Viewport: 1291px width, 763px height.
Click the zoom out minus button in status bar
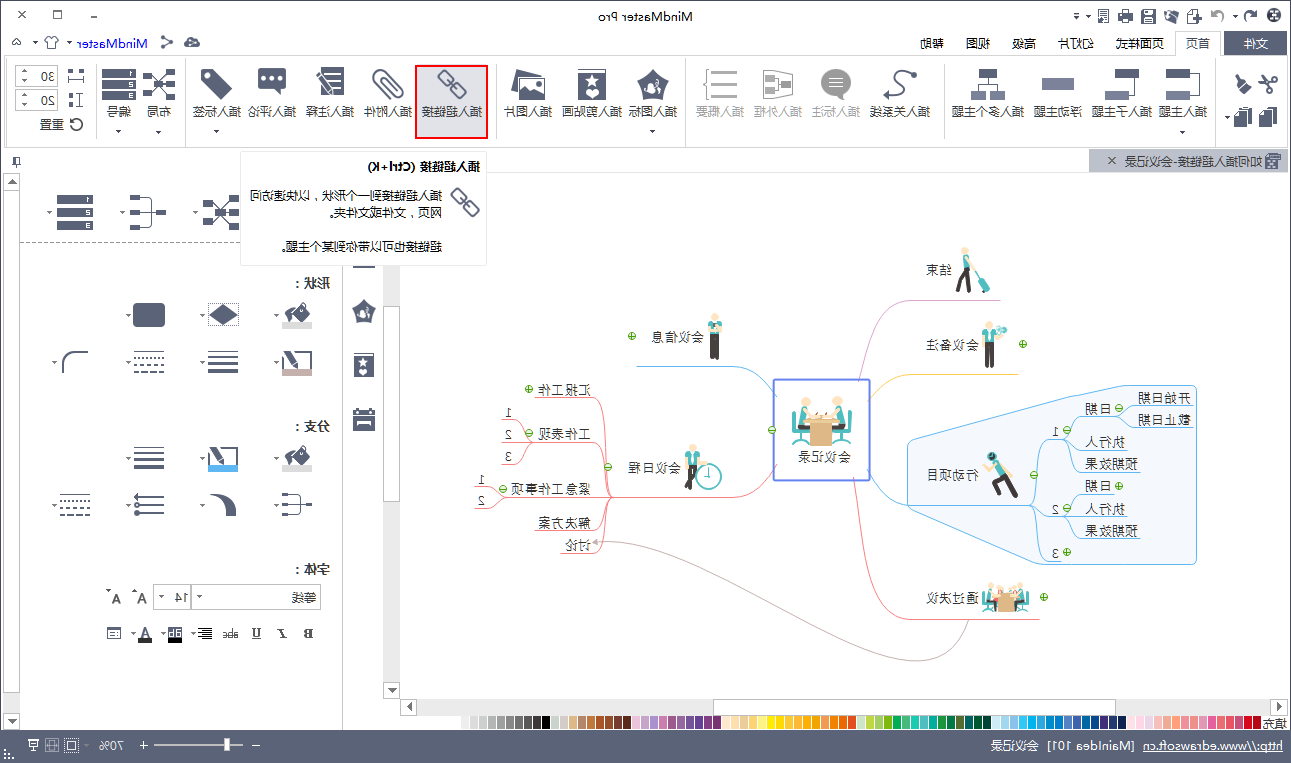pyautogui.click(x=256, y=745)
